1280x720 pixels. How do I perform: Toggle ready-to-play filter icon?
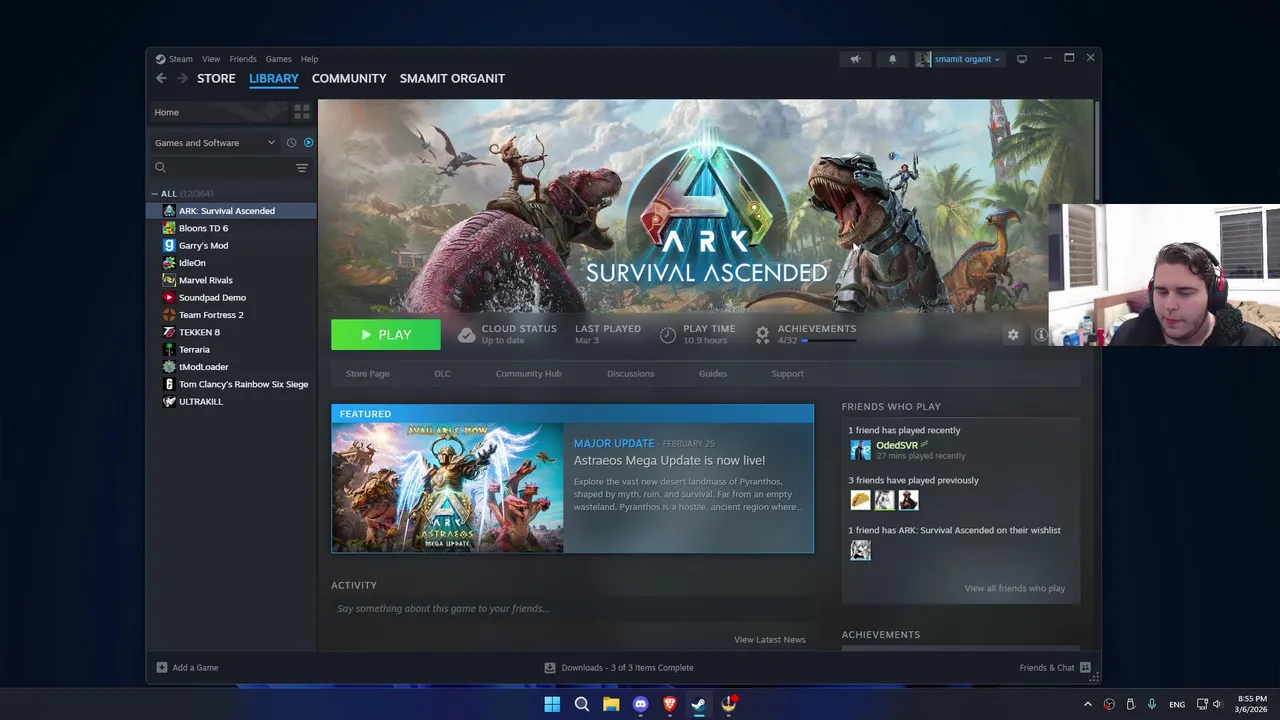(x=308, y=143)
